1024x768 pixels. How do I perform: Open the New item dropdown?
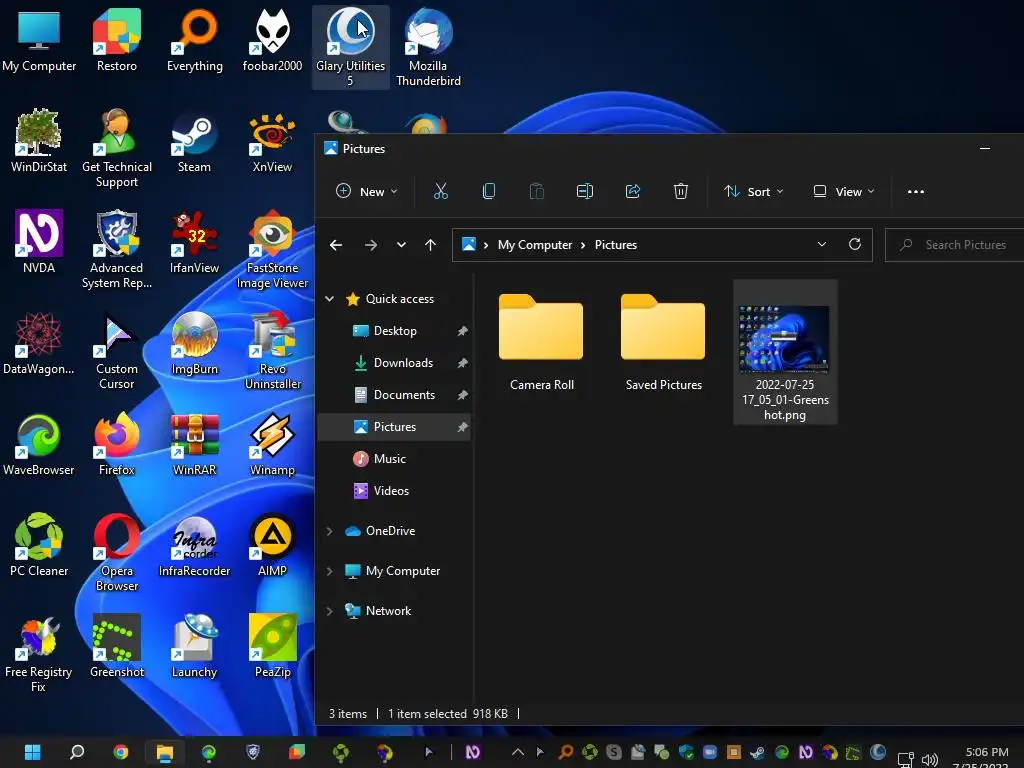(366, 191)
